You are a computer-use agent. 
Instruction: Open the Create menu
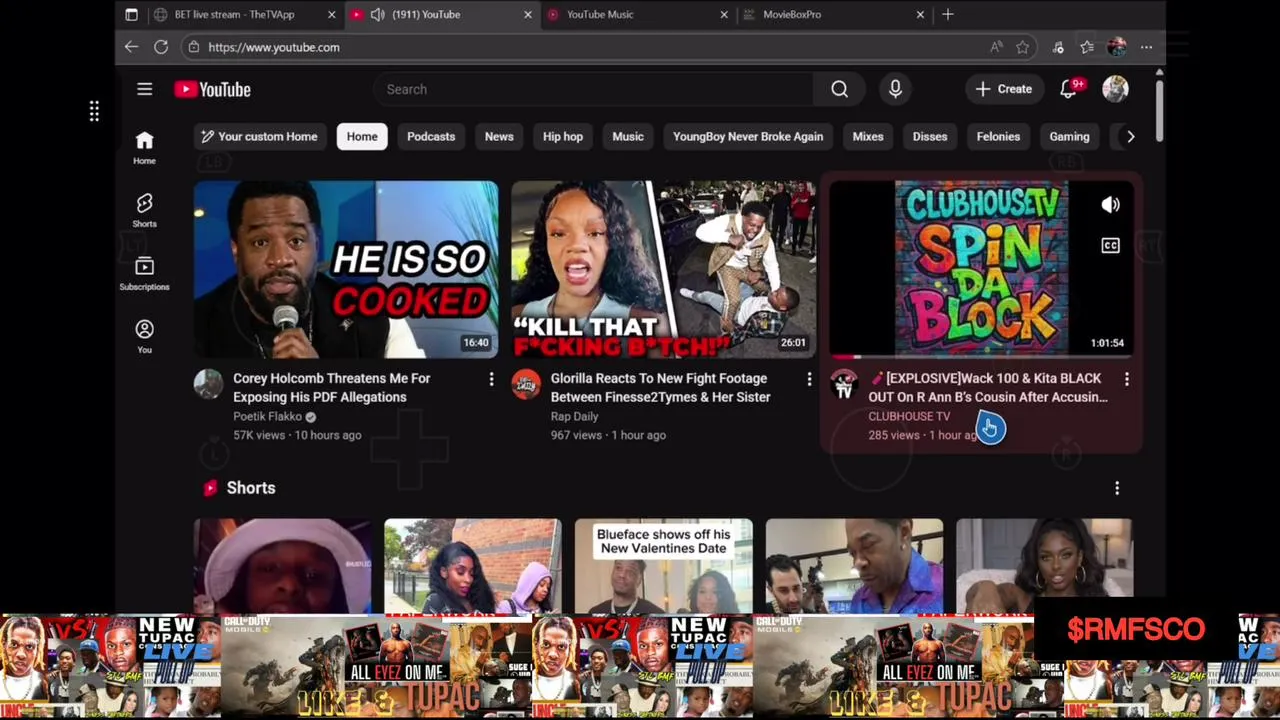coord(1004,89)
